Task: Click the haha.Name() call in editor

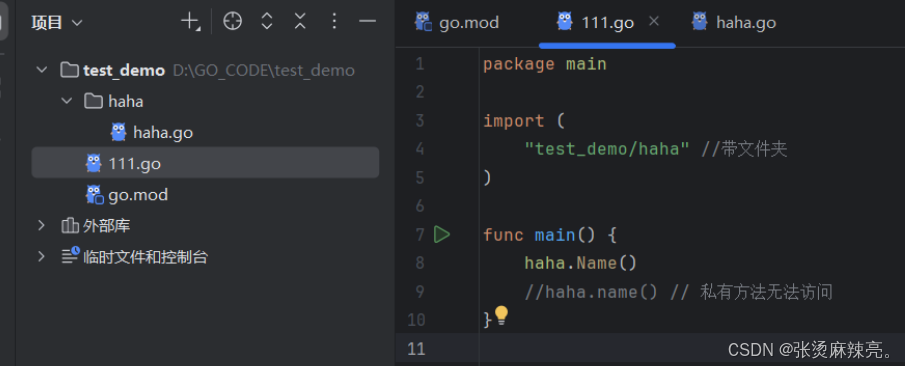Action: (580, 263)
